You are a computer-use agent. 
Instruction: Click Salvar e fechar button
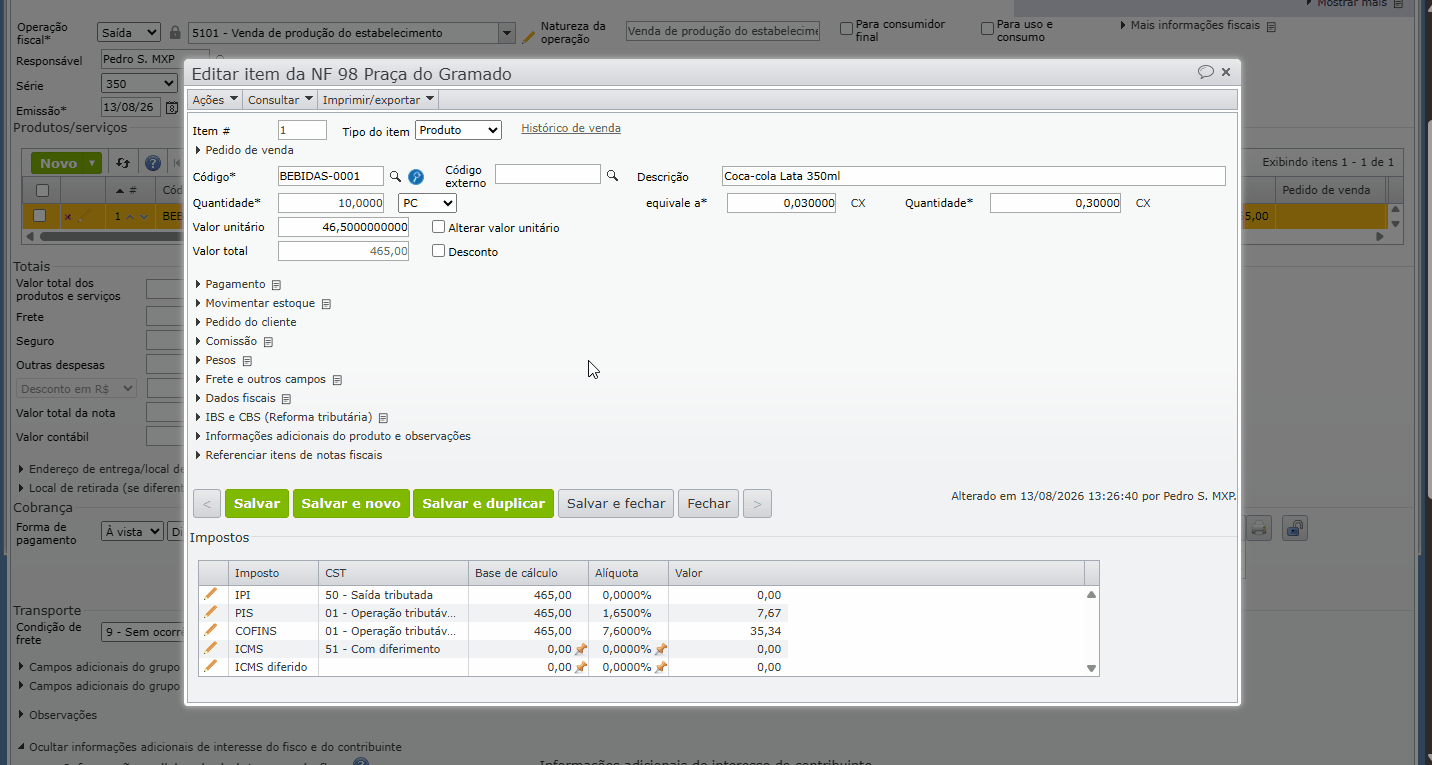(x=616, y=503)
